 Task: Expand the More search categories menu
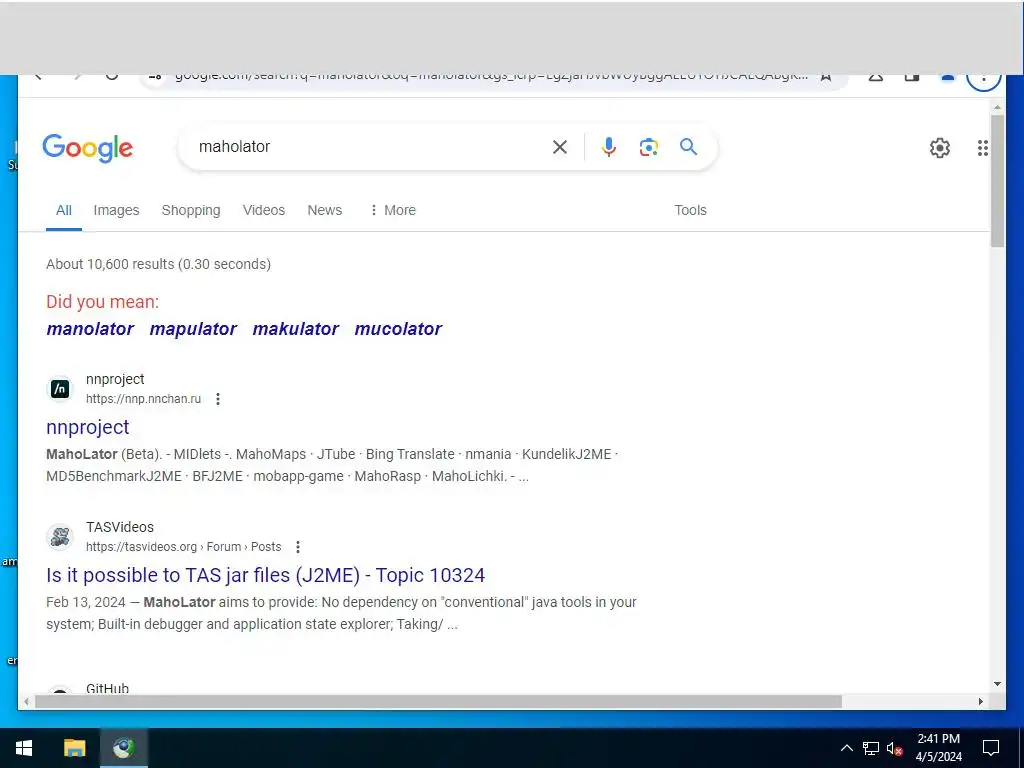[393, 210]
